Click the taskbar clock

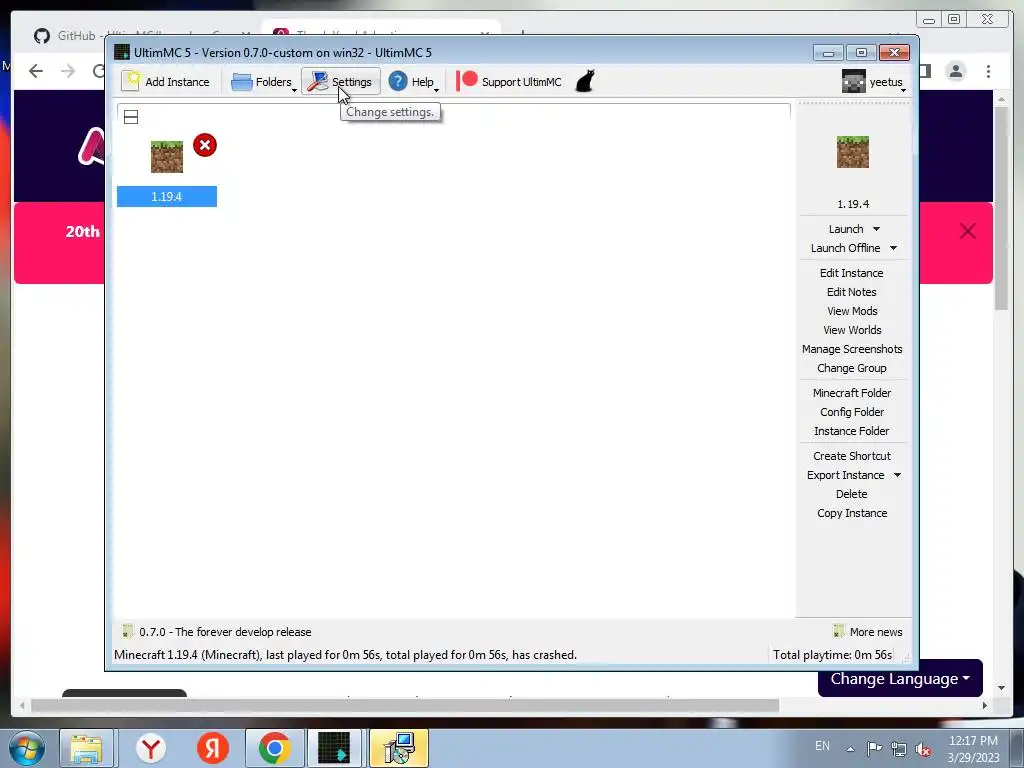[973, 749]
